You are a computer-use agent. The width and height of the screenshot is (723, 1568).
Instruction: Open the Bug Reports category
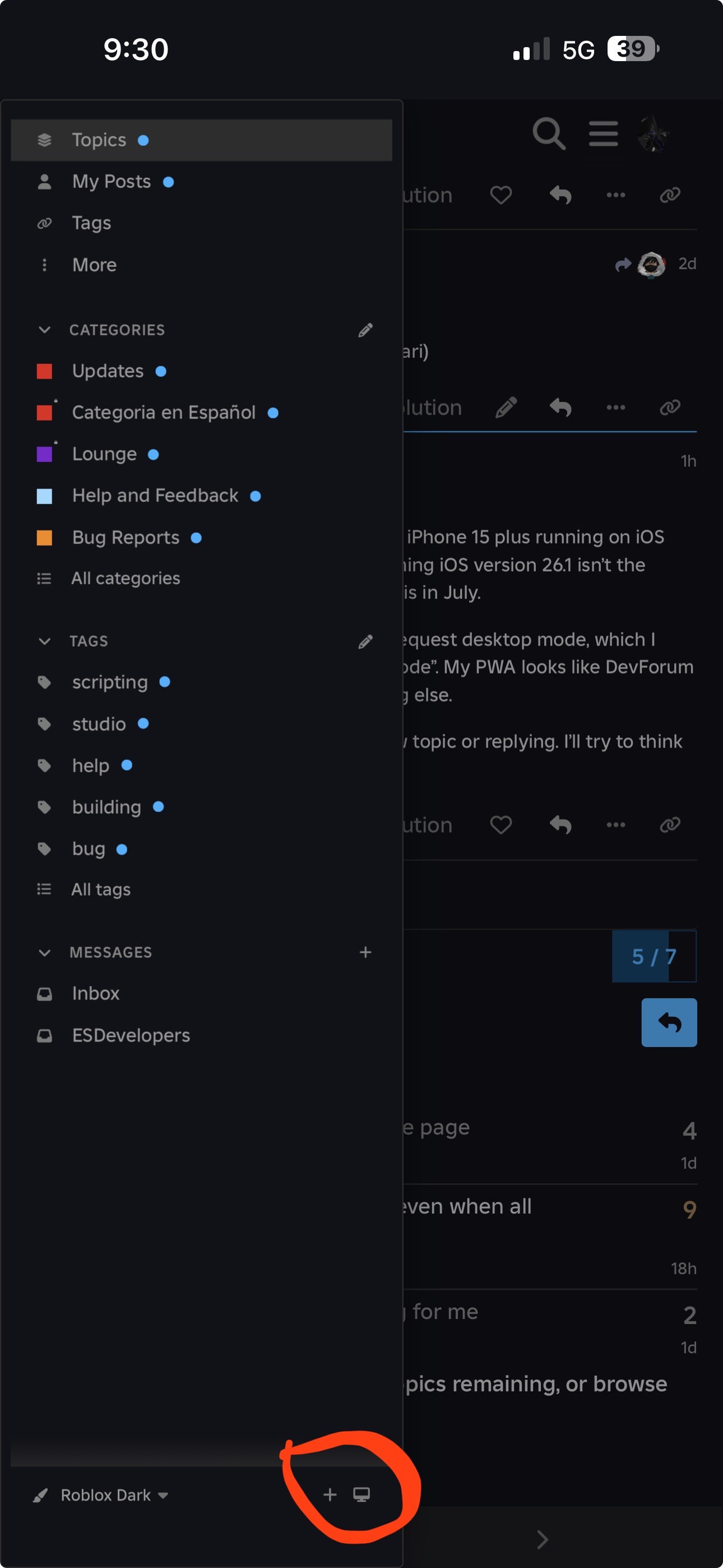coord(126,537)
